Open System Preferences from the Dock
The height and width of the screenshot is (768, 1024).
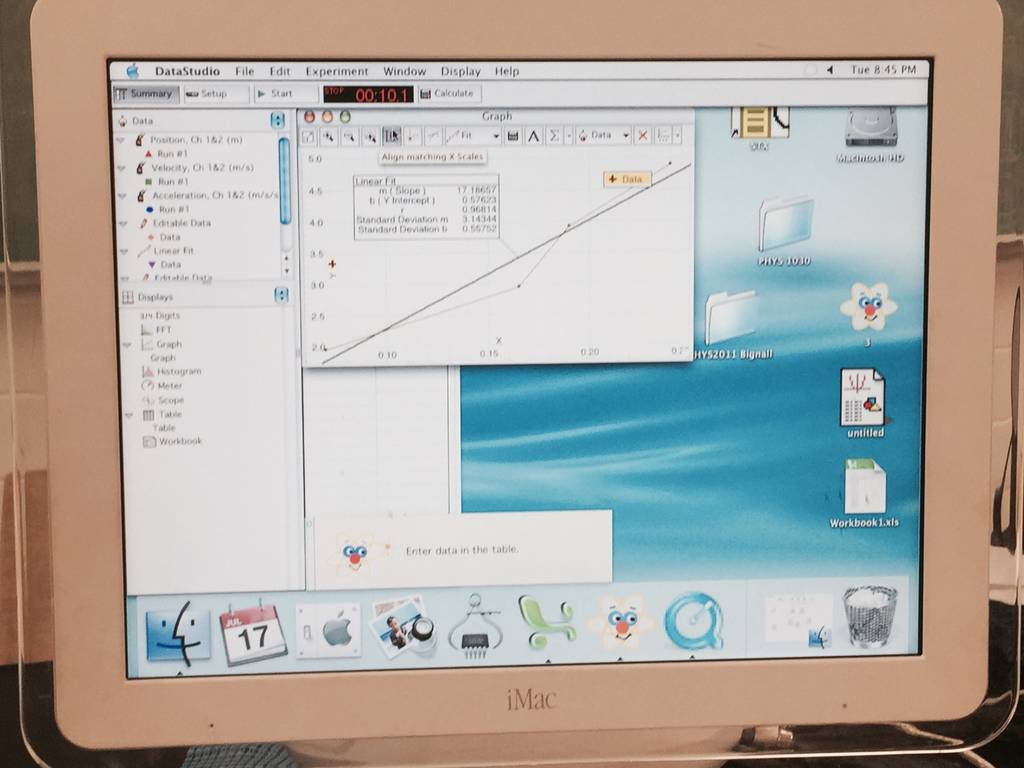pyautogui.click(x=327, y=632)
